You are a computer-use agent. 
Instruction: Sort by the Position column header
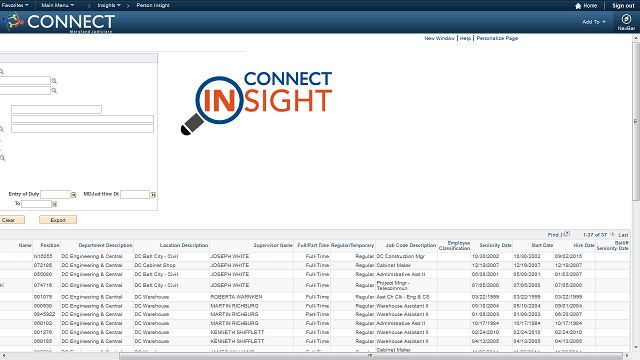pos(50,245)
